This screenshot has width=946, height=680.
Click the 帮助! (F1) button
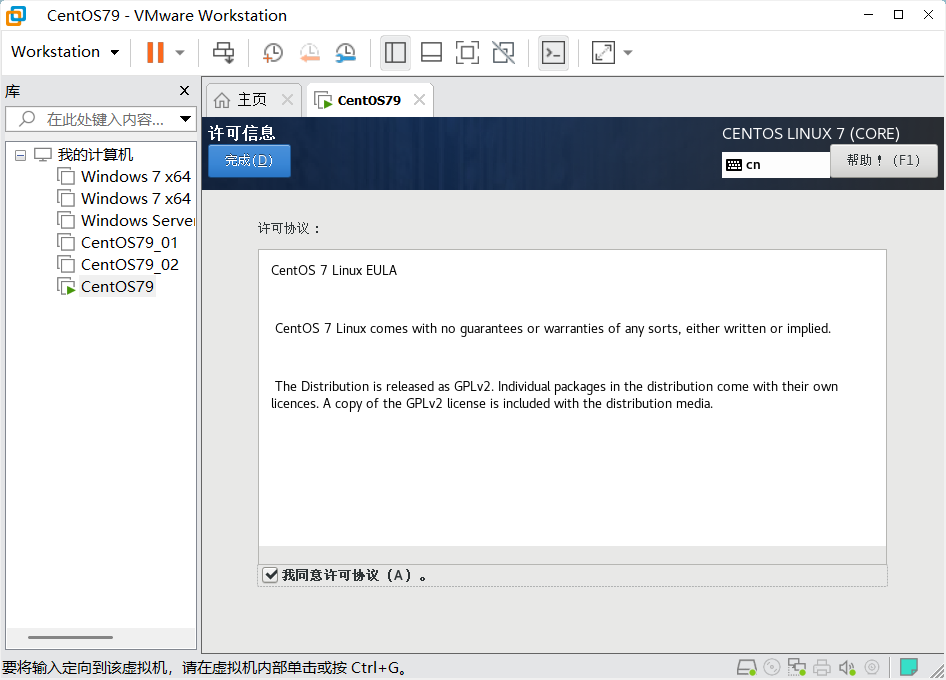tap(884, 160)
